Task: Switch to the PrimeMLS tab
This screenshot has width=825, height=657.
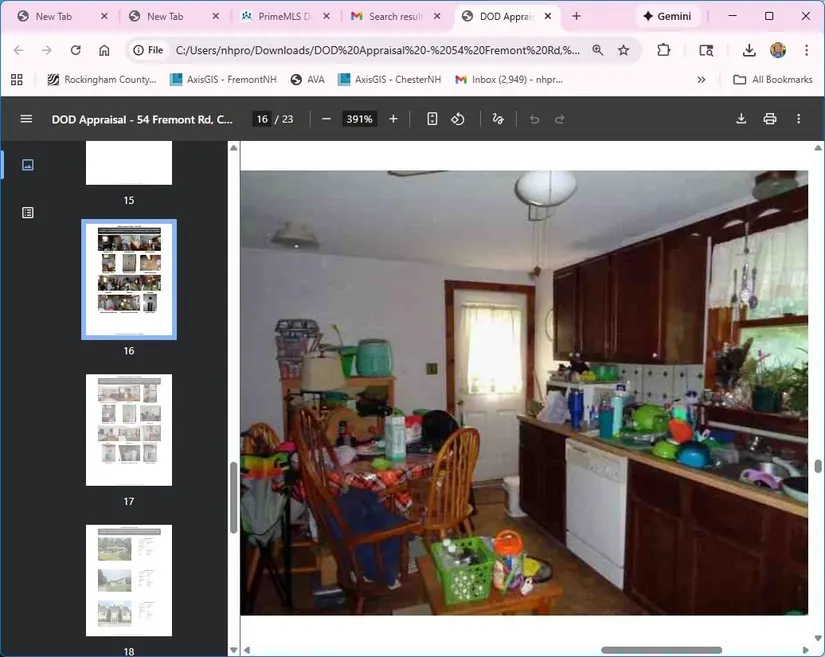Action: coord(282,17)
